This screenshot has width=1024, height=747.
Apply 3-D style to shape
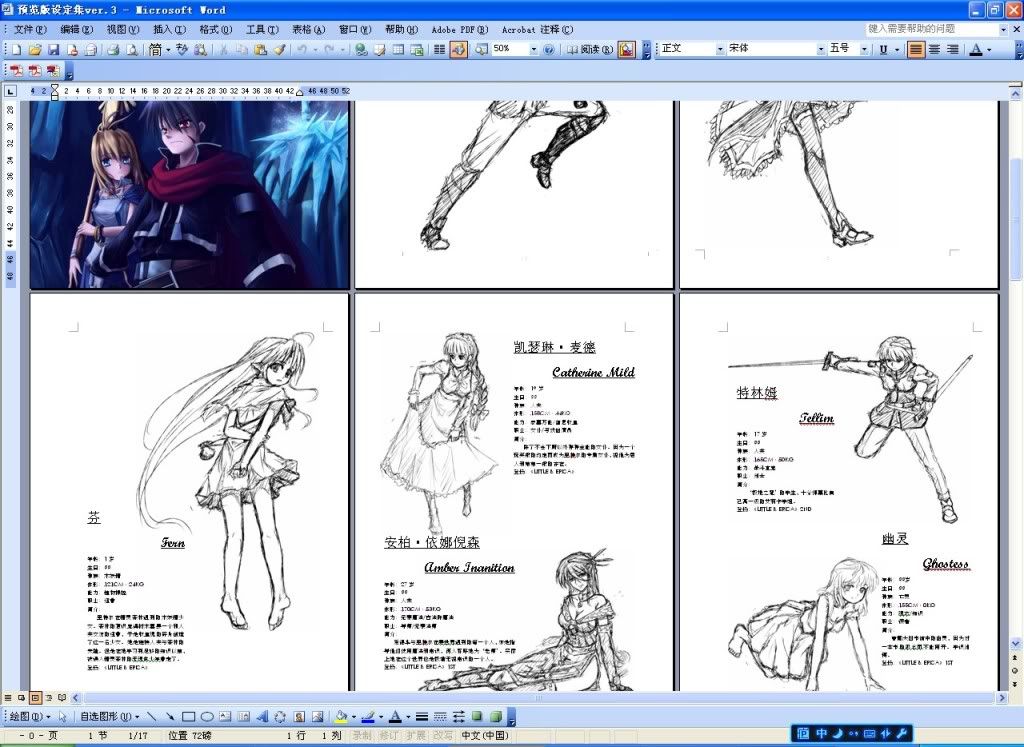[496, 716]
